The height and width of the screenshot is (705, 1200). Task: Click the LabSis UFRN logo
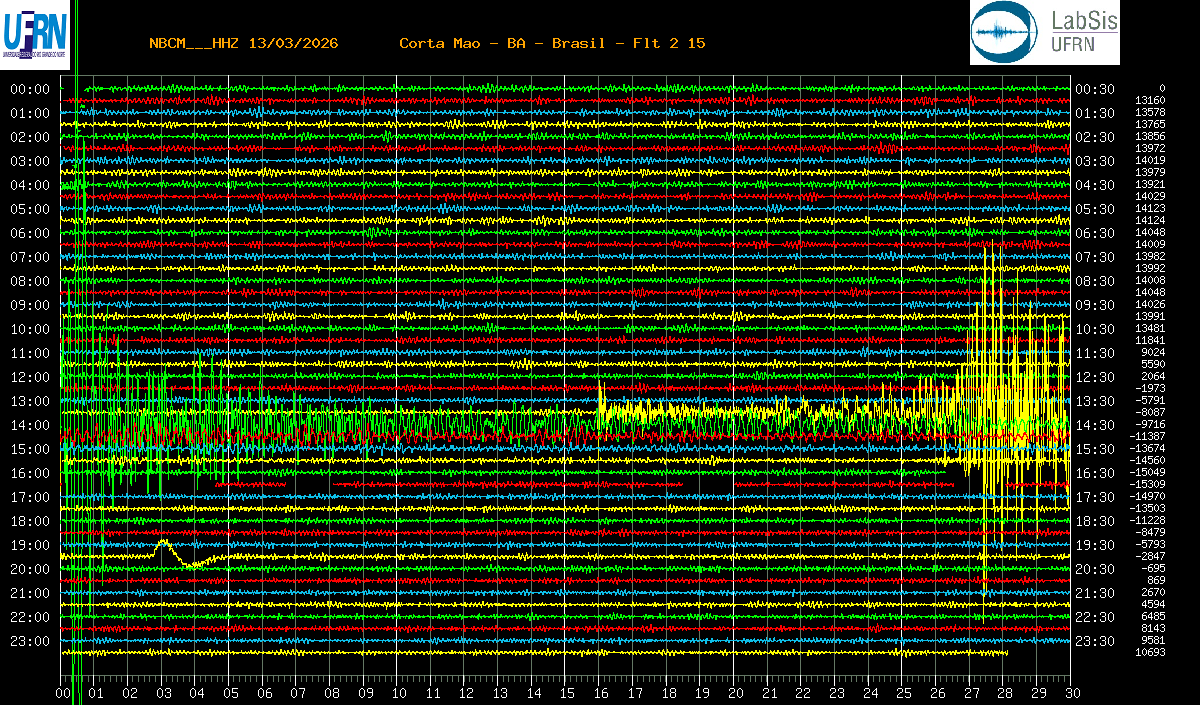[1044, 32]
